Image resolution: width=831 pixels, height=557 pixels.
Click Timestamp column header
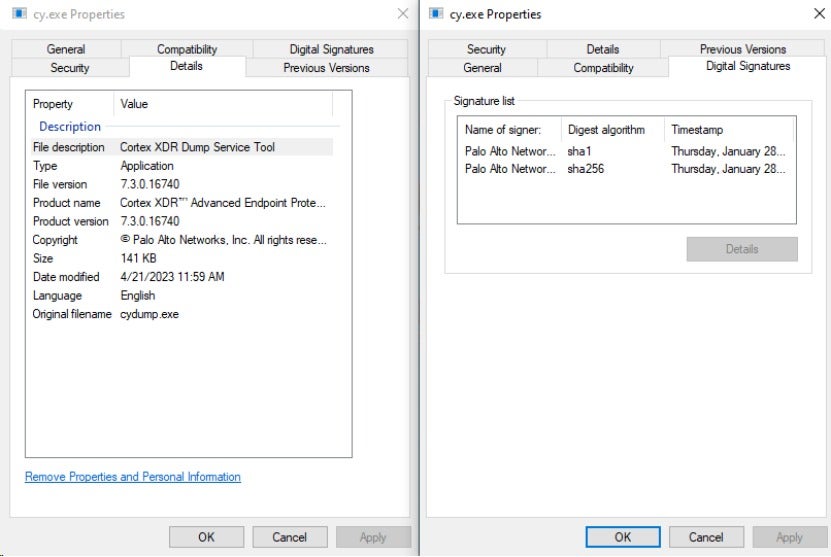[x=729, y=129]
